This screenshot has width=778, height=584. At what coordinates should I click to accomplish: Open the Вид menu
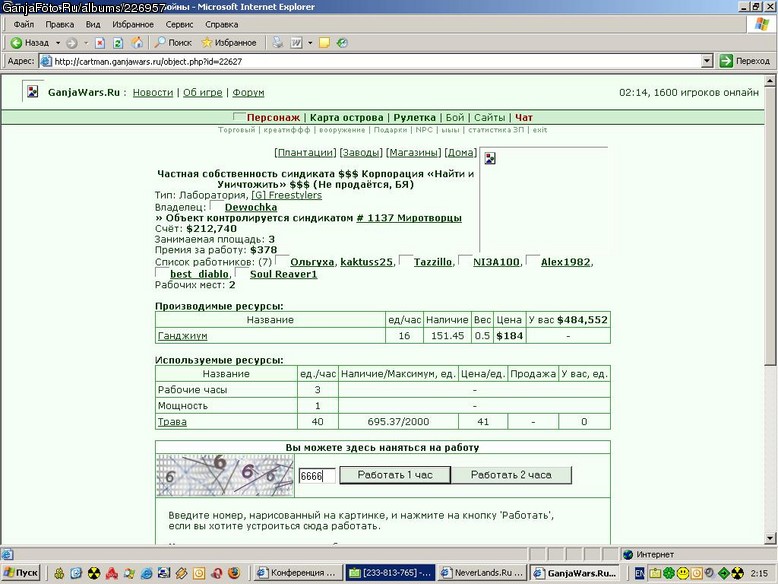[93, 24]
